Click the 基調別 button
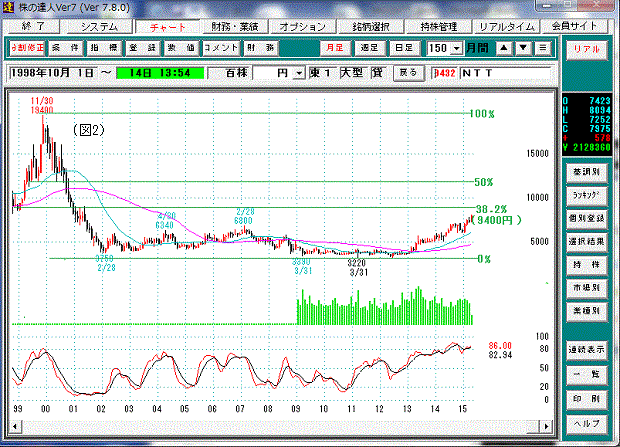 pyautogui.click(x=587, y=172)
